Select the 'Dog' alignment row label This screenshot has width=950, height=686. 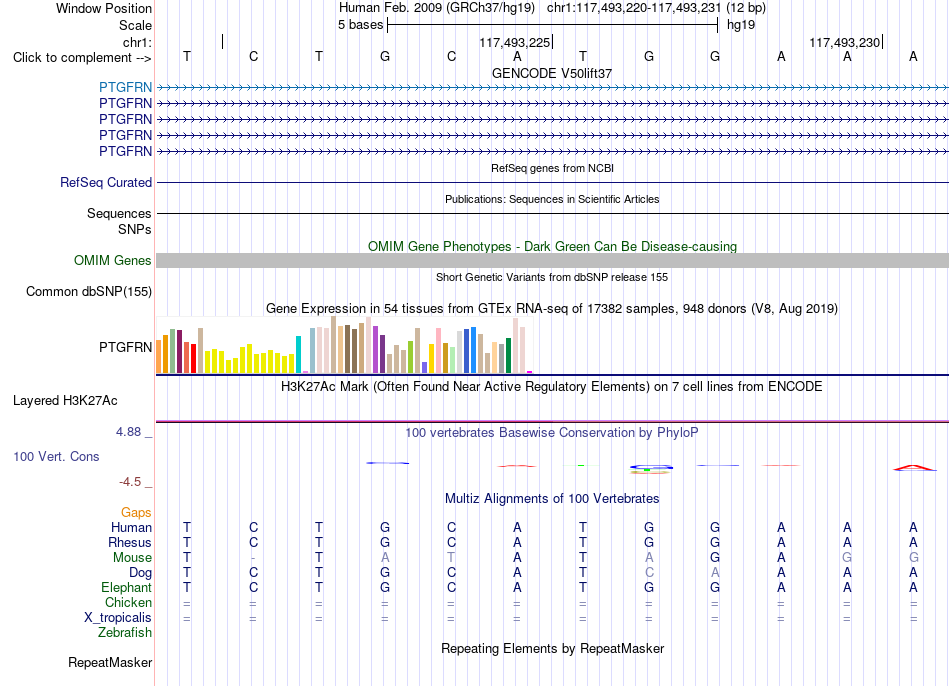[140, 573]
